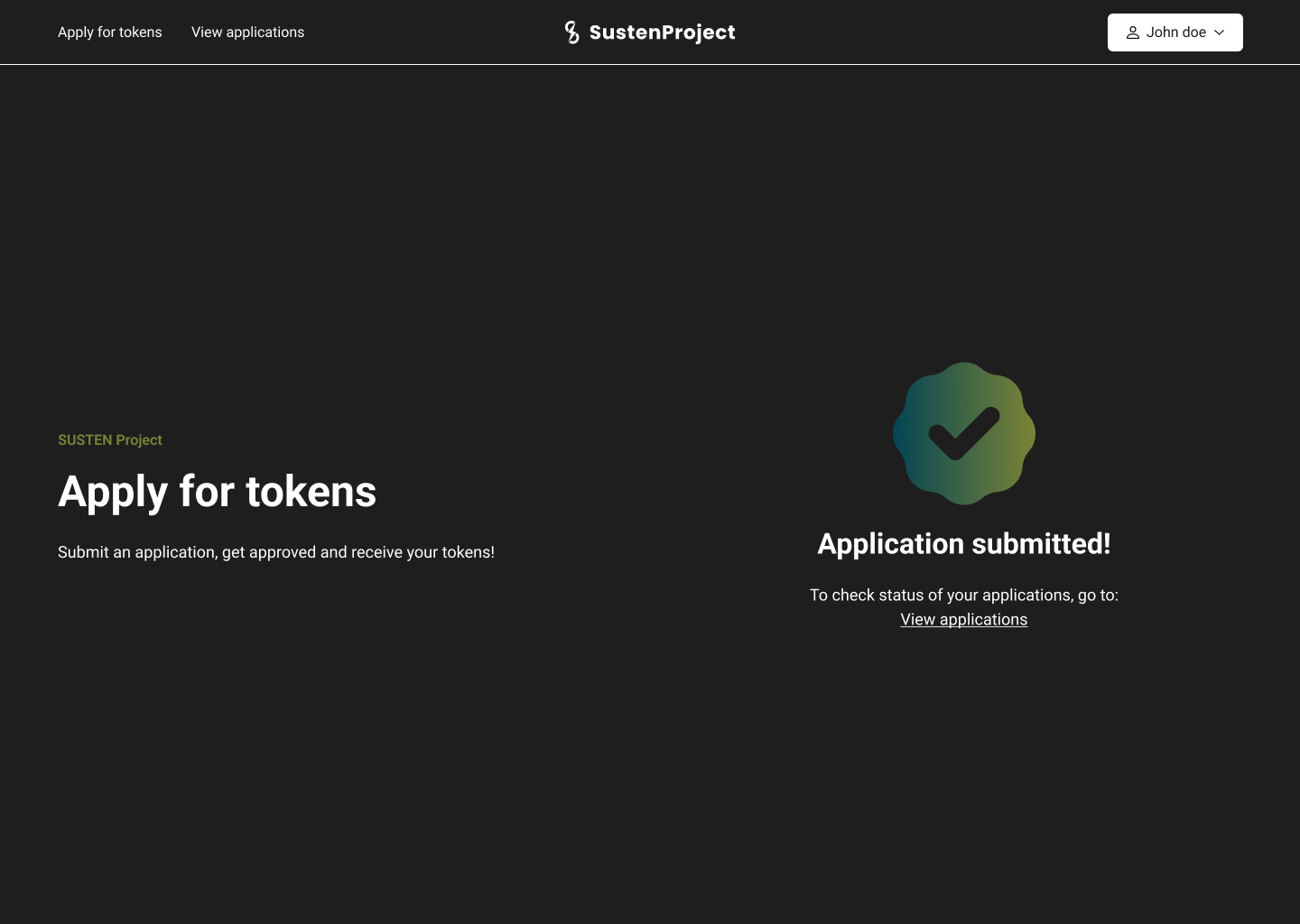Click the word tokens in main heading
Image resolution: width=1300 pixels, height=924 pixels.
[x=311, y=492]
